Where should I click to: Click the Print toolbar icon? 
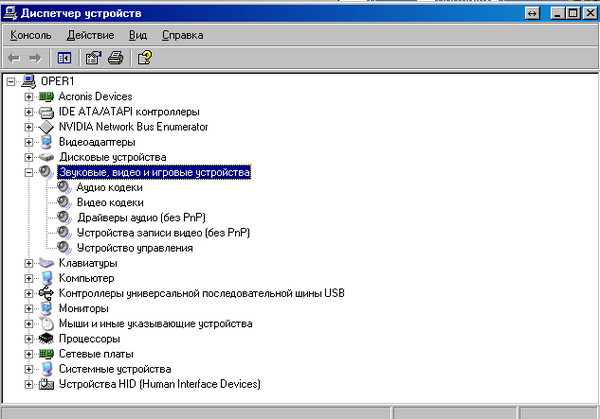tap(116, 58)
